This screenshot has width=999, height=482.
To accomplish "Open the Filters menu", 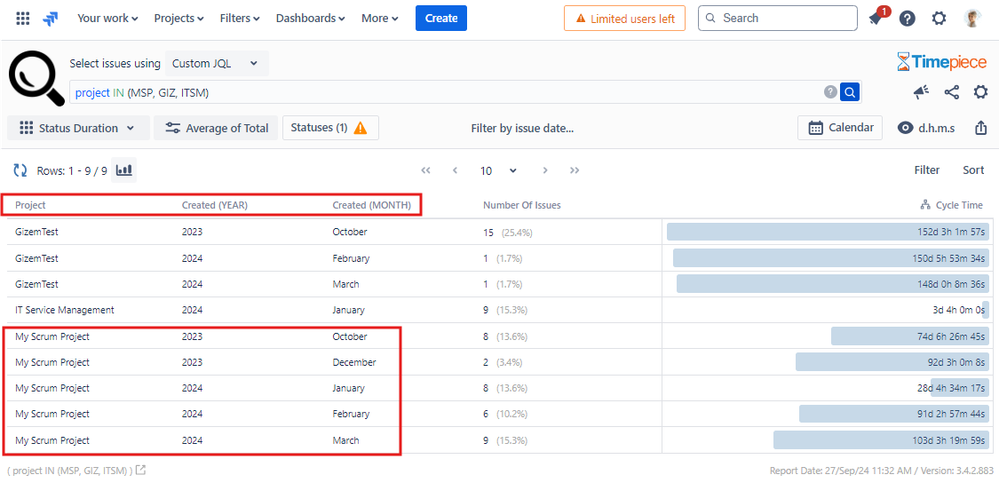I will 240,18.
